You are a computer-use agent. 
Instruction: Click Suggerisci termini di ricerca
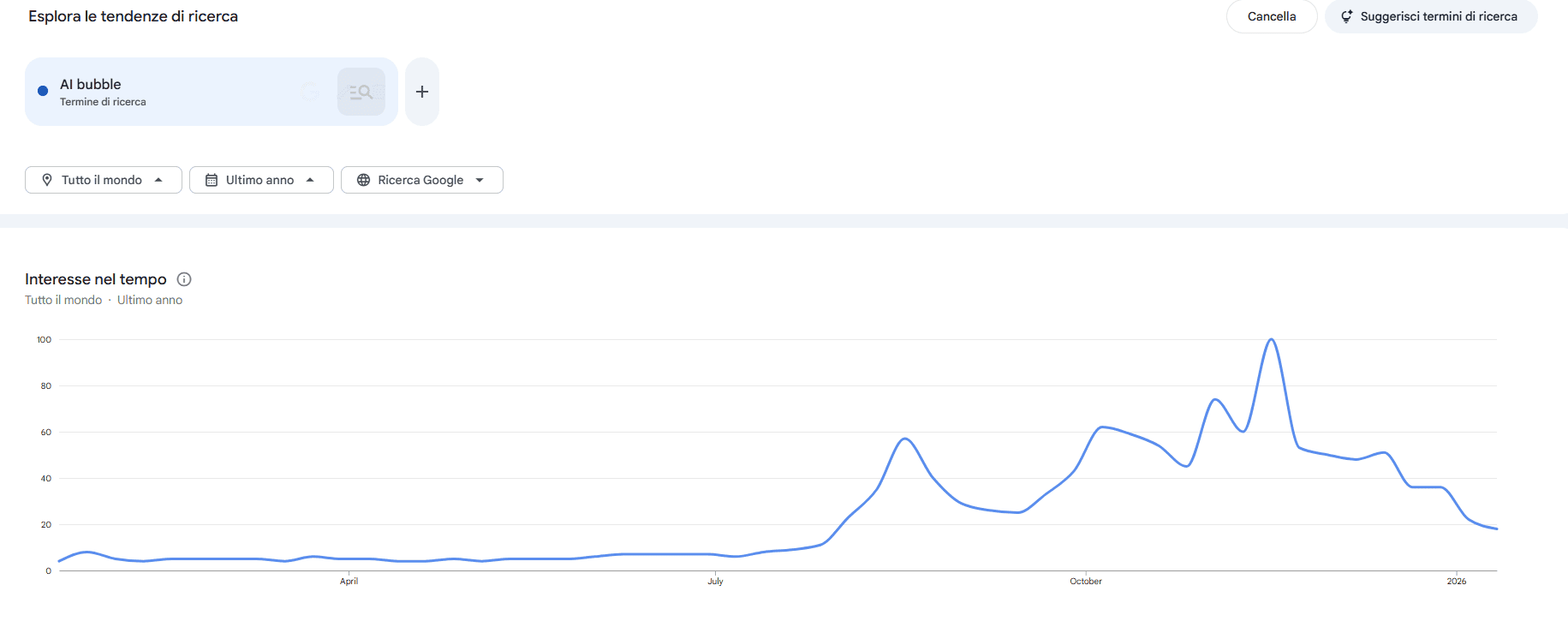(1438, 16)
